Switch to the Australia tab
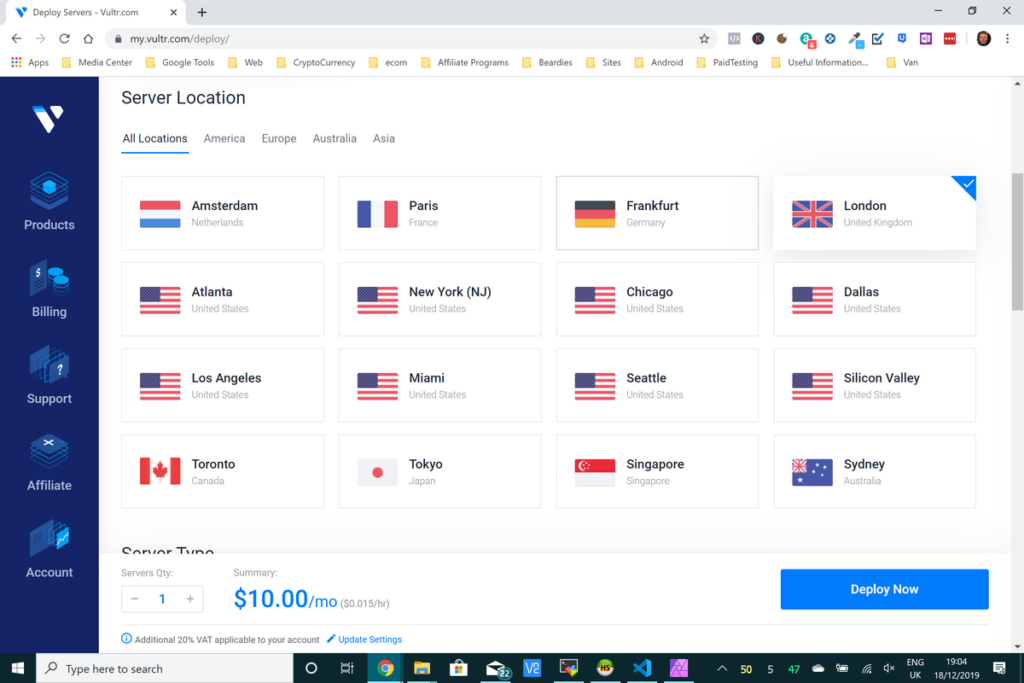 [334, 138]
